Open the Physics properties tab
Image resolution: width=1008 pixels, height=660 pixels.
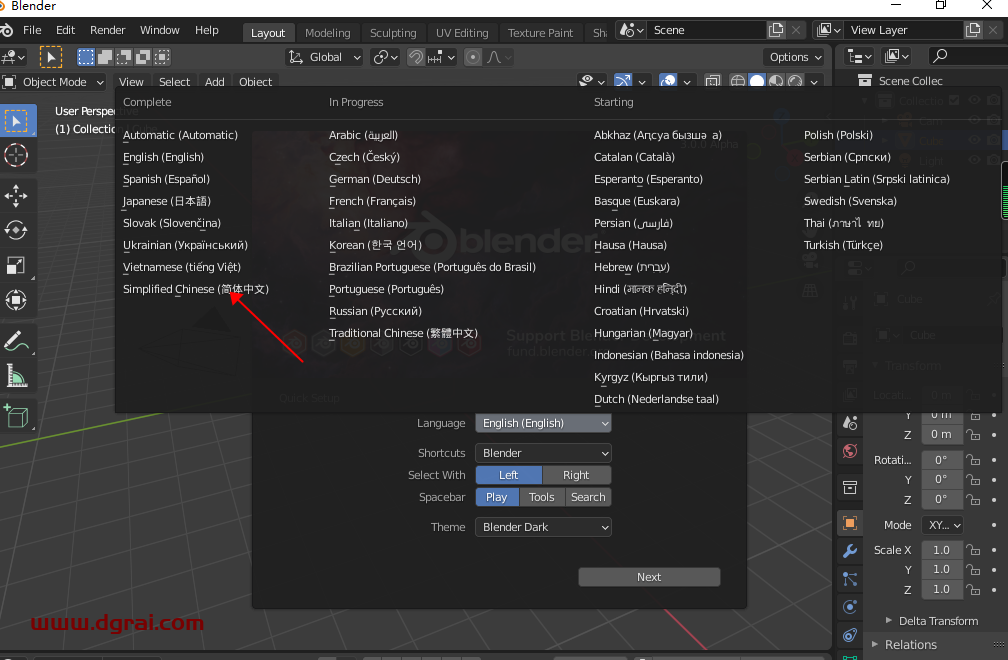click(850, 607)
